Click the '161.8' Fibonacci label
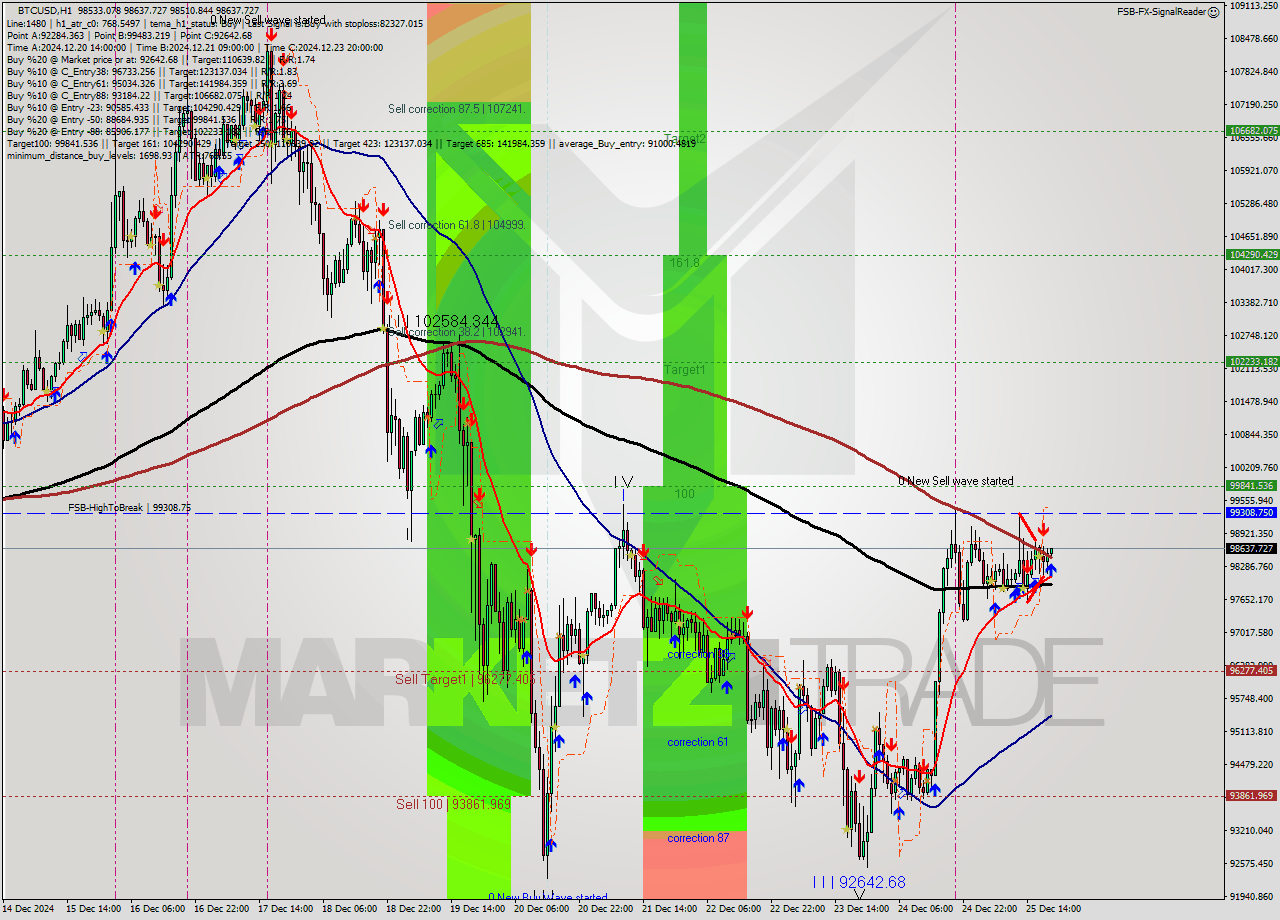Image resolution: width=1280 pixels, height=920 pixels. pyautogui.click(x=684, y=262)
